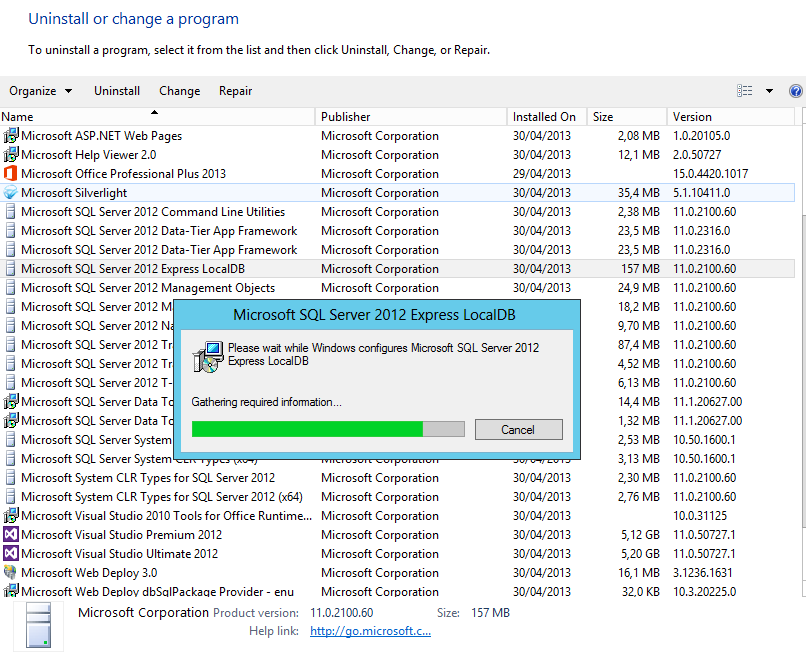Open the go.microsoft.com help link
Screen dimensions: 806x656
[370, 631]
